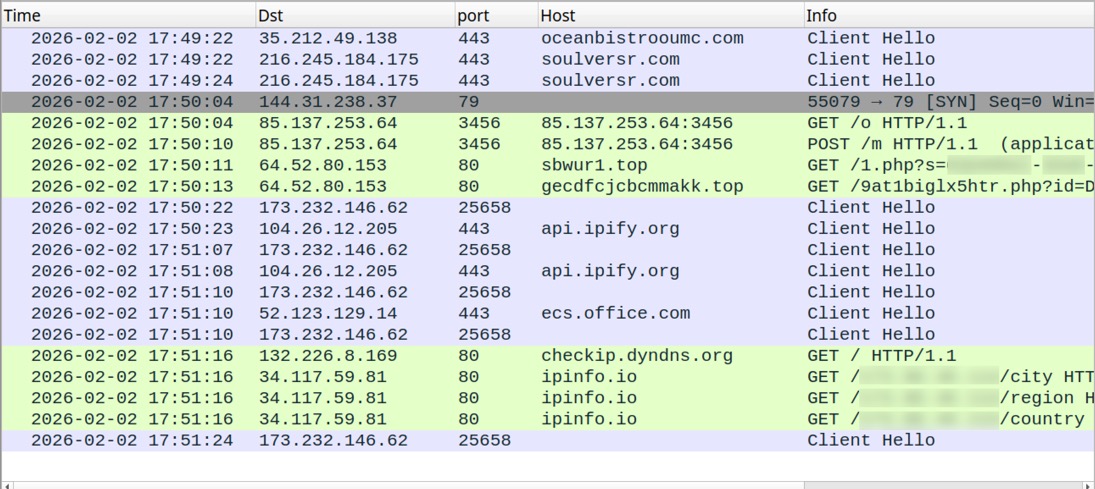Viewport: 1095px width, 489px height.
Task: Sort by the port column header
Action: (x=490, y=15)
